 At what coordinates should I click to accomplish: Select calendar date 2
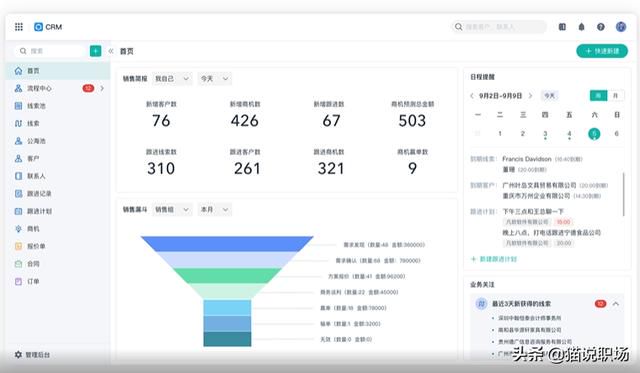[x=522, y=133]
